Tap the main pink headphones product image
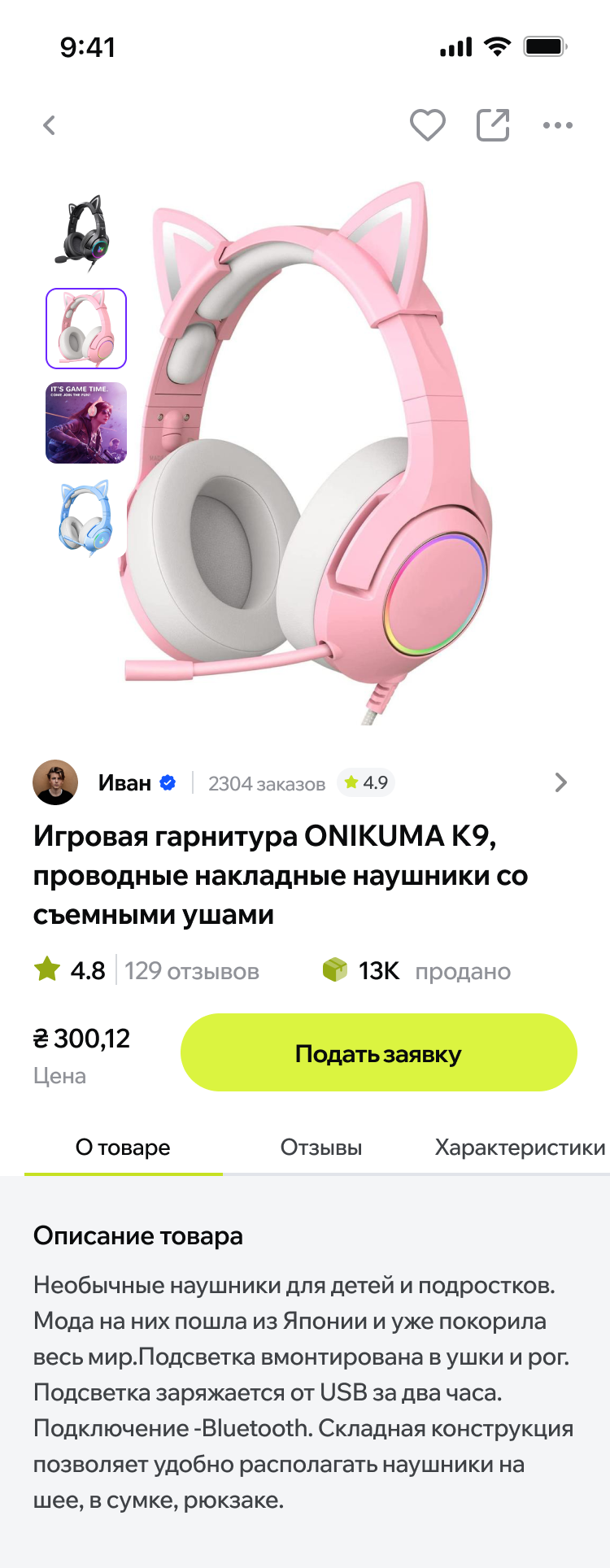Viewport: 610px width, 1568px height. (309, 453)
